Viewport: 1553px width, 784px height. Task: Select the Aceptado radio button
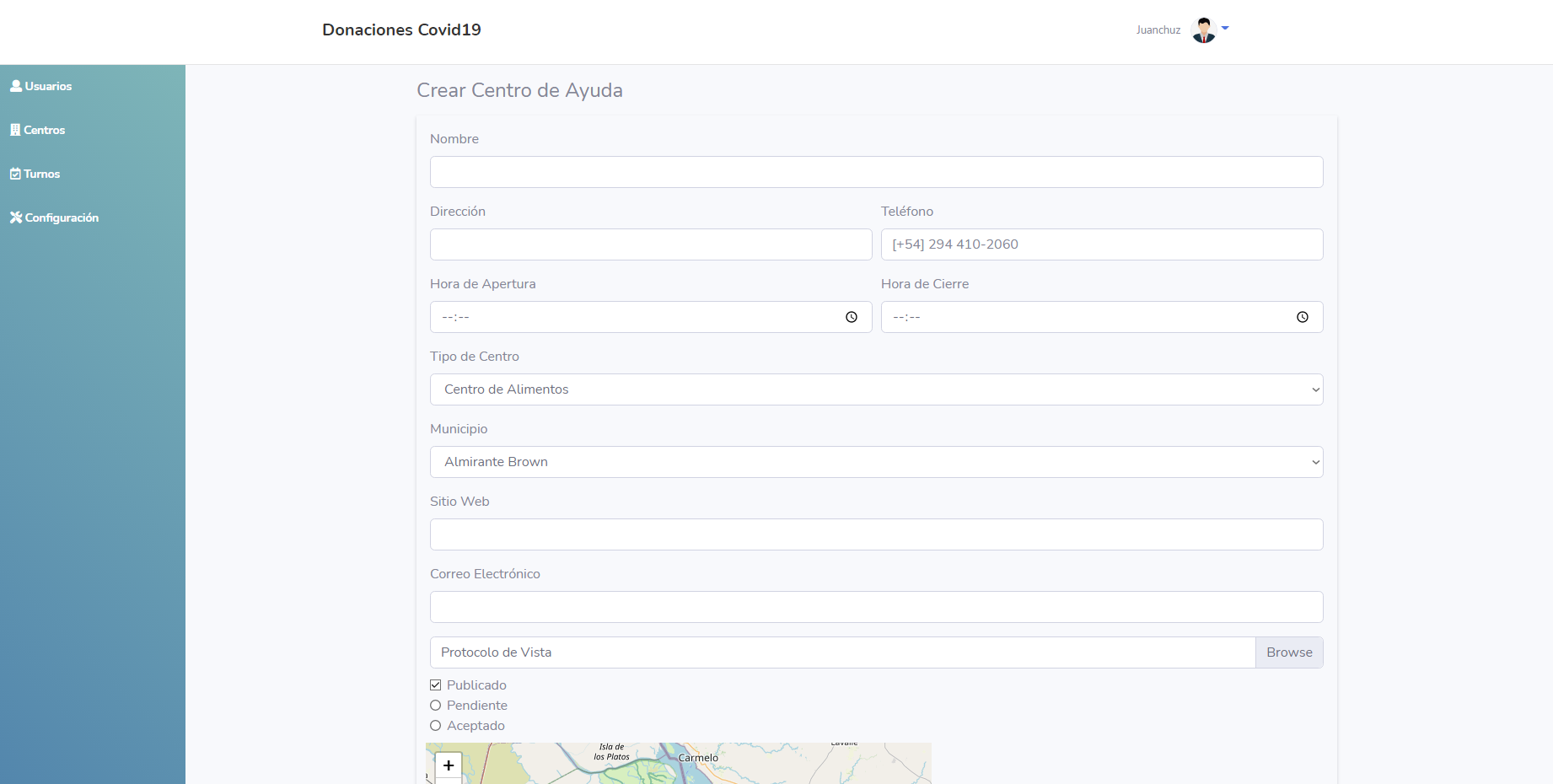click(x=436, y=726)
